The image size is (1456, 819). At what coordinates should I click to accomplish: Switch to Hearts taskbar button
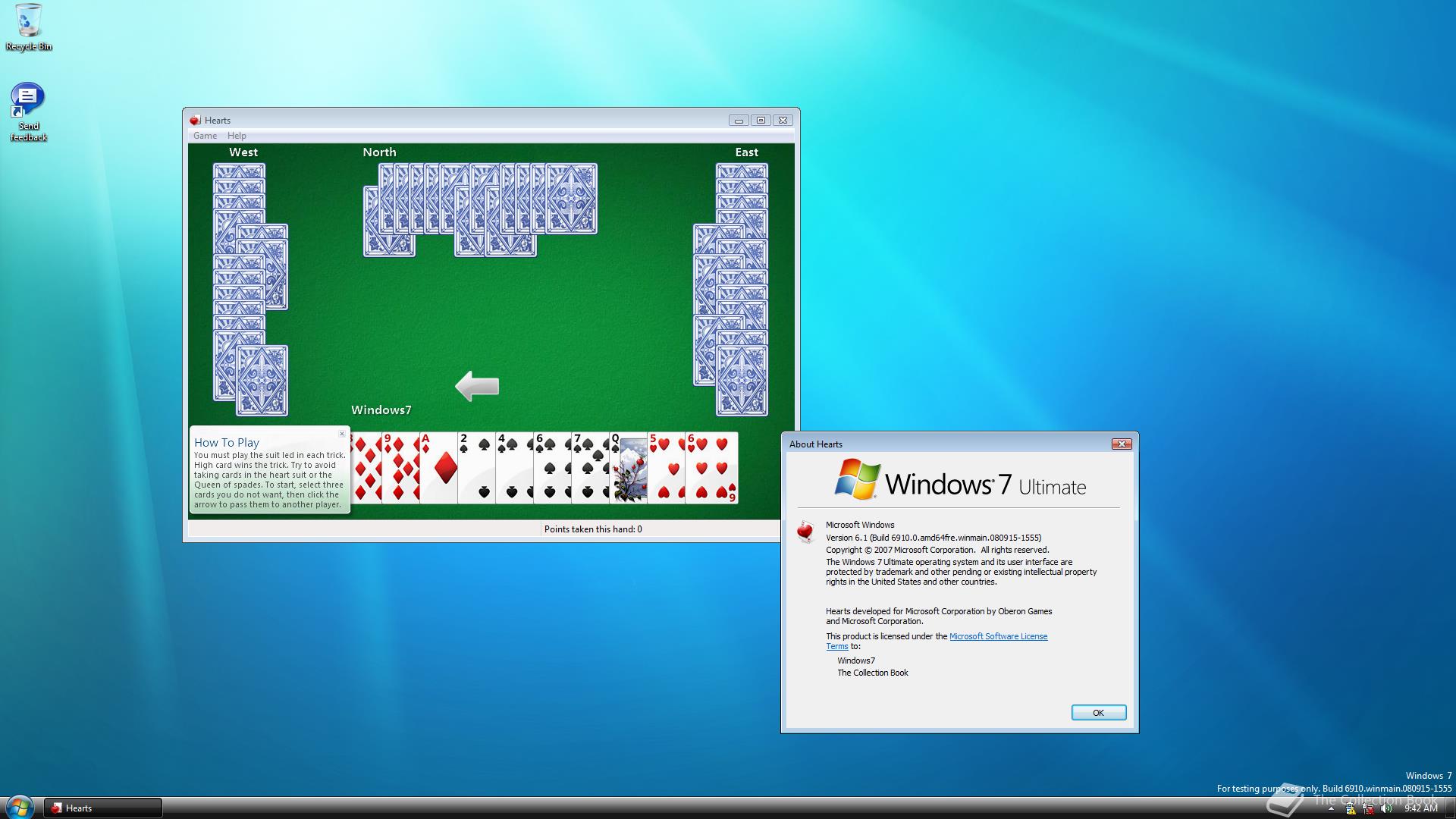pyautogui.click(x=103, y=808)
